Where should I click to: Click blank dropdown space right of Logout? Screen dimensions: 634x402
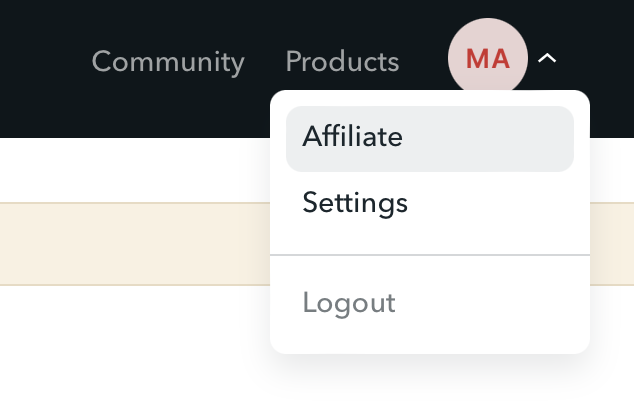click(500, 303)
